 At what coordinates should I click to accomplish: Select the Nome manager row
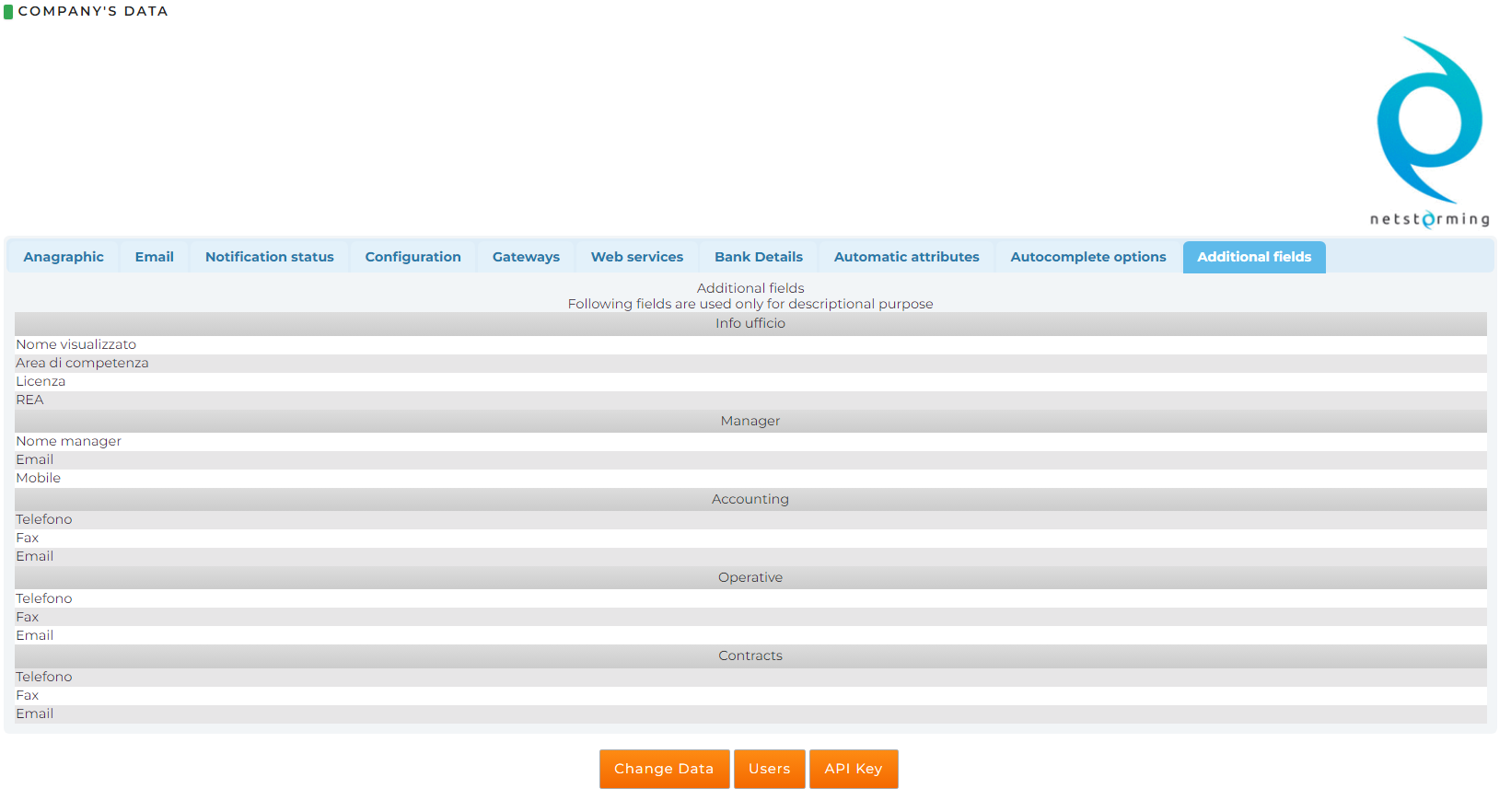coord(68,441)
